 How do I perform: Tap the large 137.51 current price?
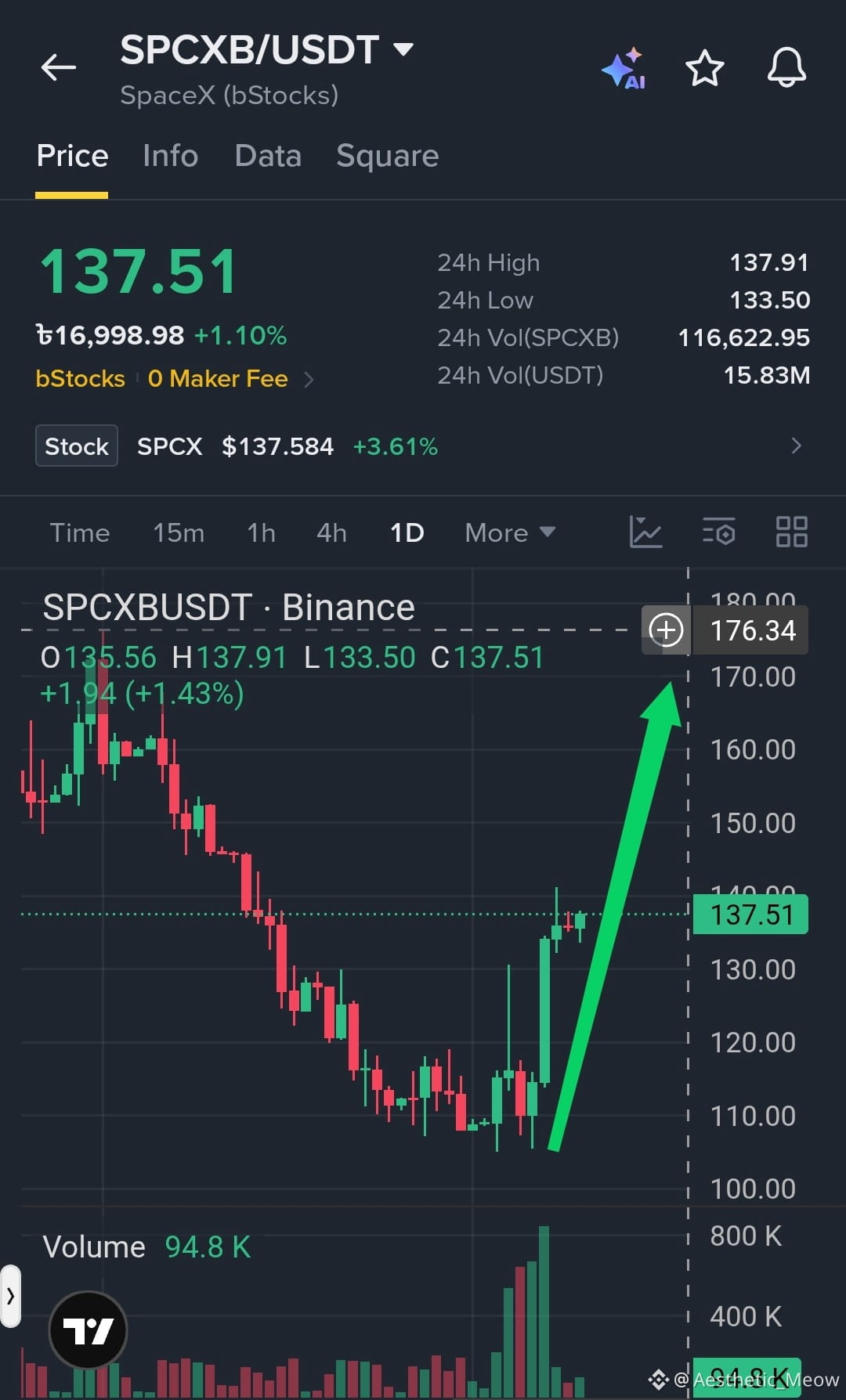point(139,271)
